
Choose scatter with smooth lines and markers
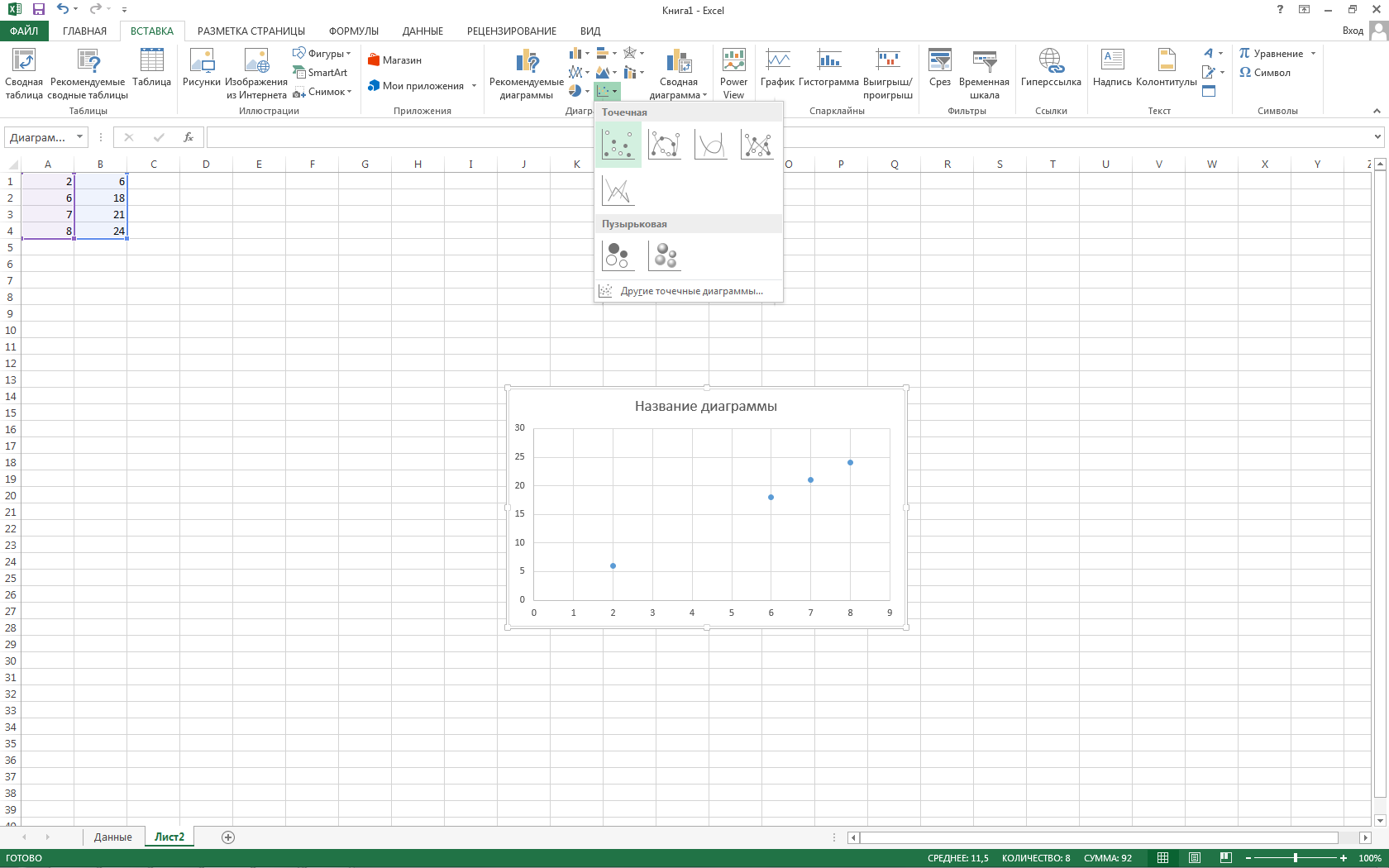[x=665, y=145]
